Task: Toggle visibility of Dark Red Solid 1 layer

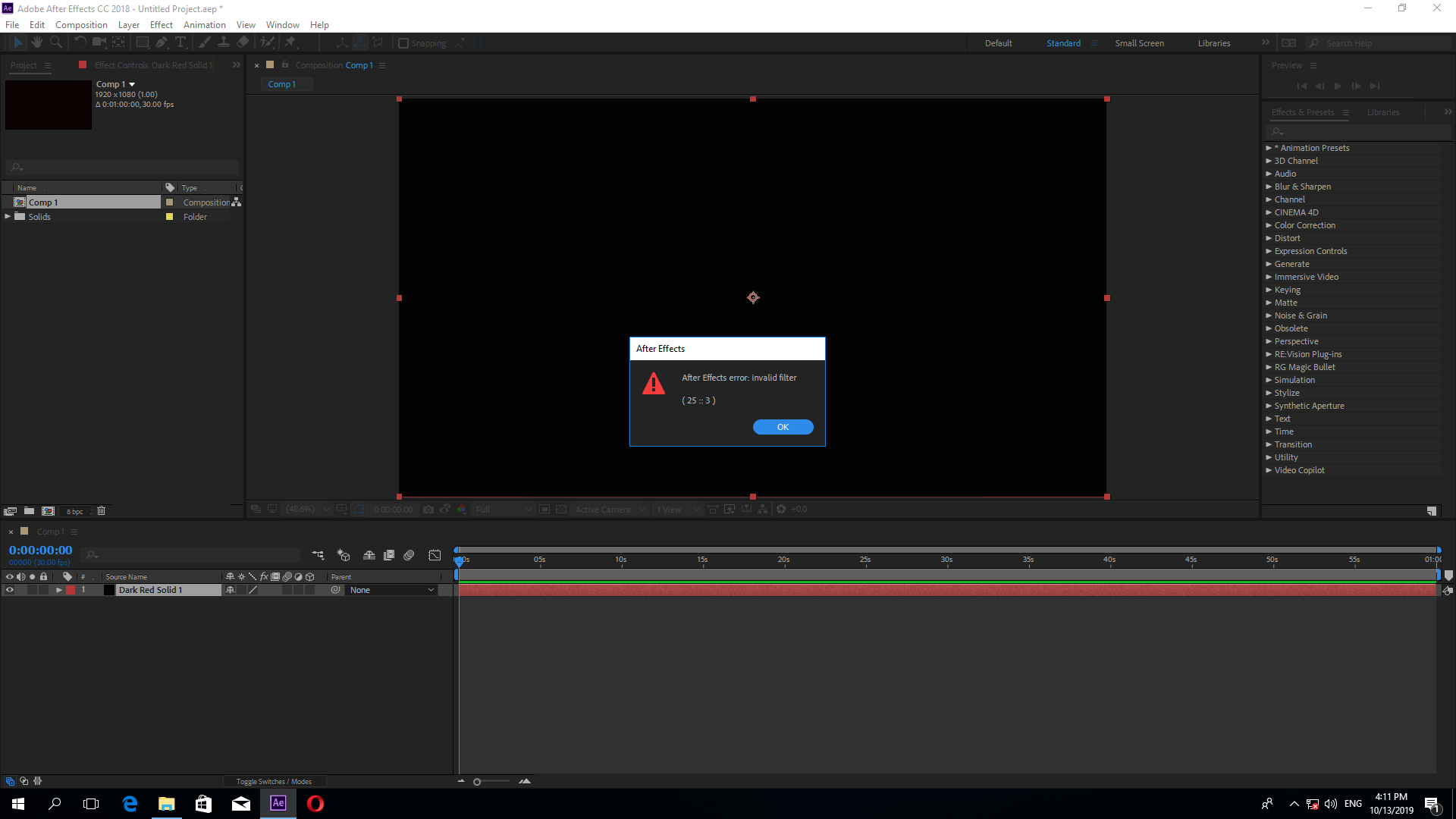Action: point(8,590)
